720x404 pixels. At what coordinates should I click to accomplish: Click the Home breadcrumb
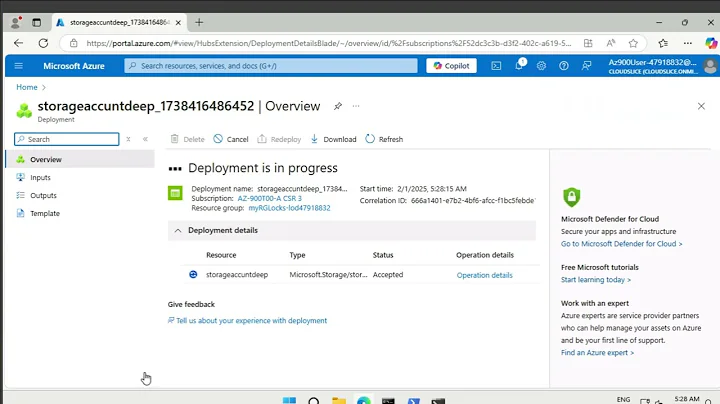pyautogui.click(x=27, y=87)
